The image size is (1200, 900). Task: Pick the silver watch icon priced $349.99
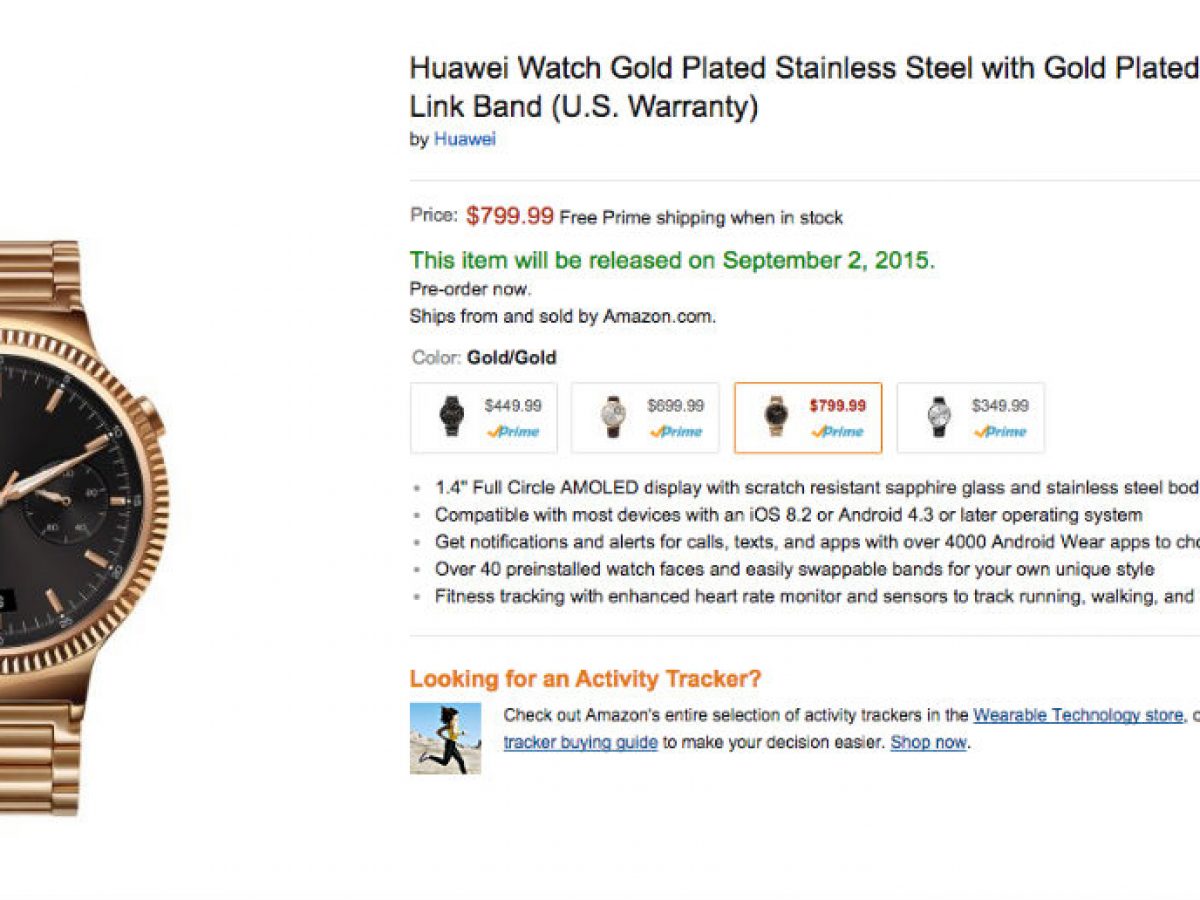(x=938, y=416)
